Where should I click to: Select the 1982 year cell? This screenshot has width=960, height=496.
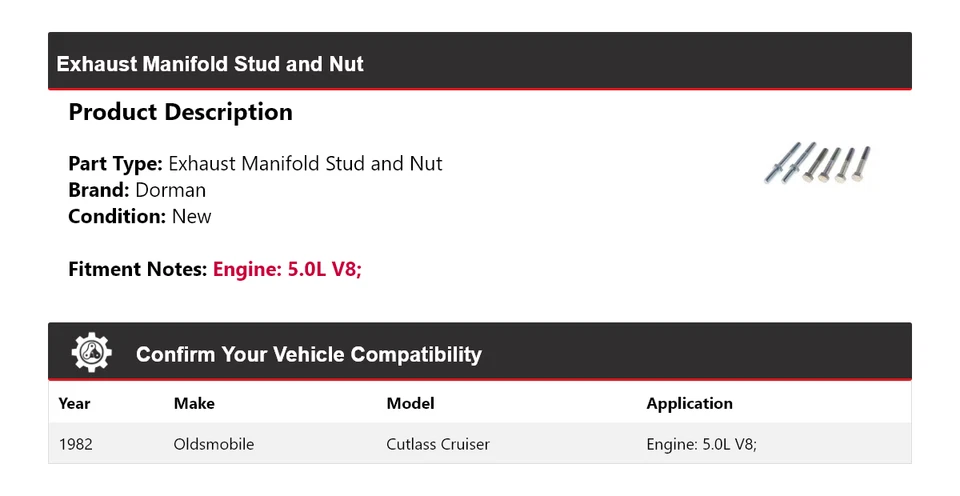tap(76, 444)
